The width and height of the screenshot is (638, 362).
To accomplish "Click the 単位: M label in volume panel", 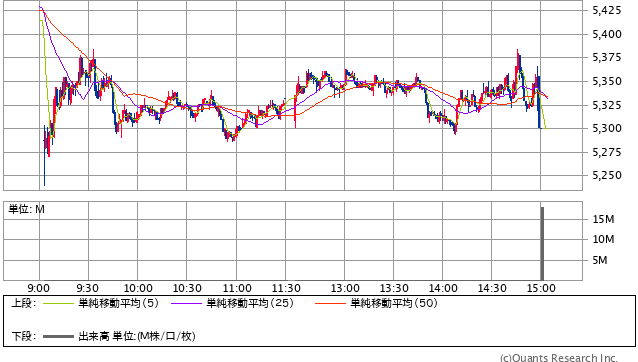I will (26, 209).
